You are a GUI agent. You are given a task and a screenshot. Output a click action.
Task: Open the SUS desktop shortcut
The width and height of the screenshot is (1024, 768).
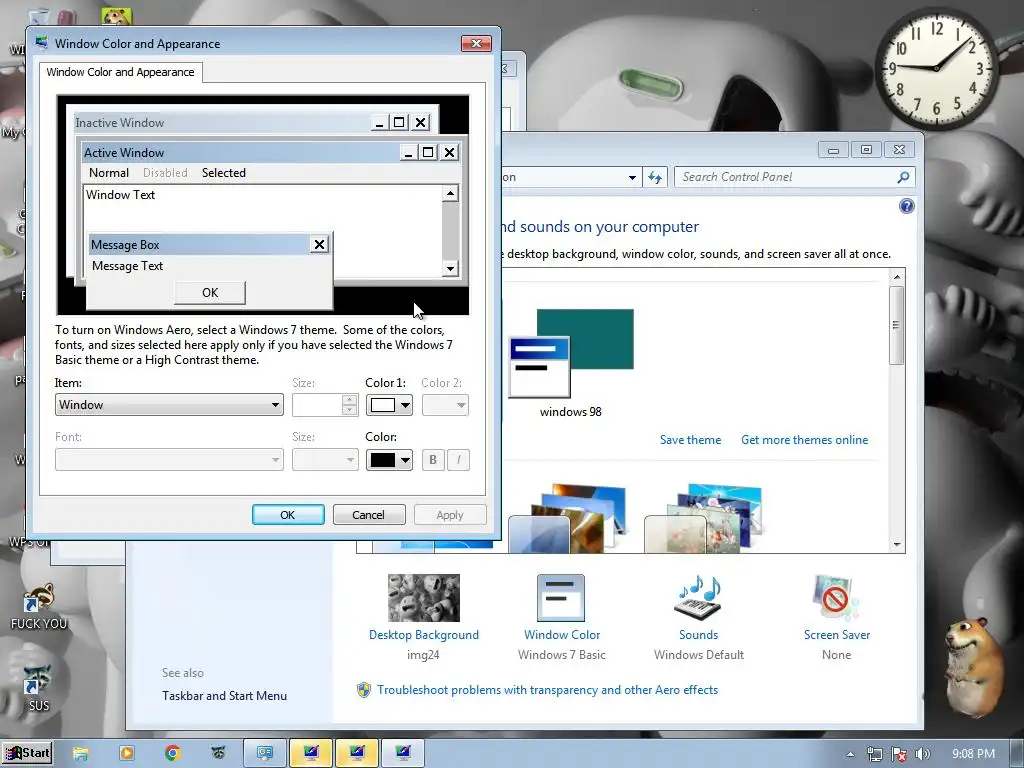(x=39, y=688)
